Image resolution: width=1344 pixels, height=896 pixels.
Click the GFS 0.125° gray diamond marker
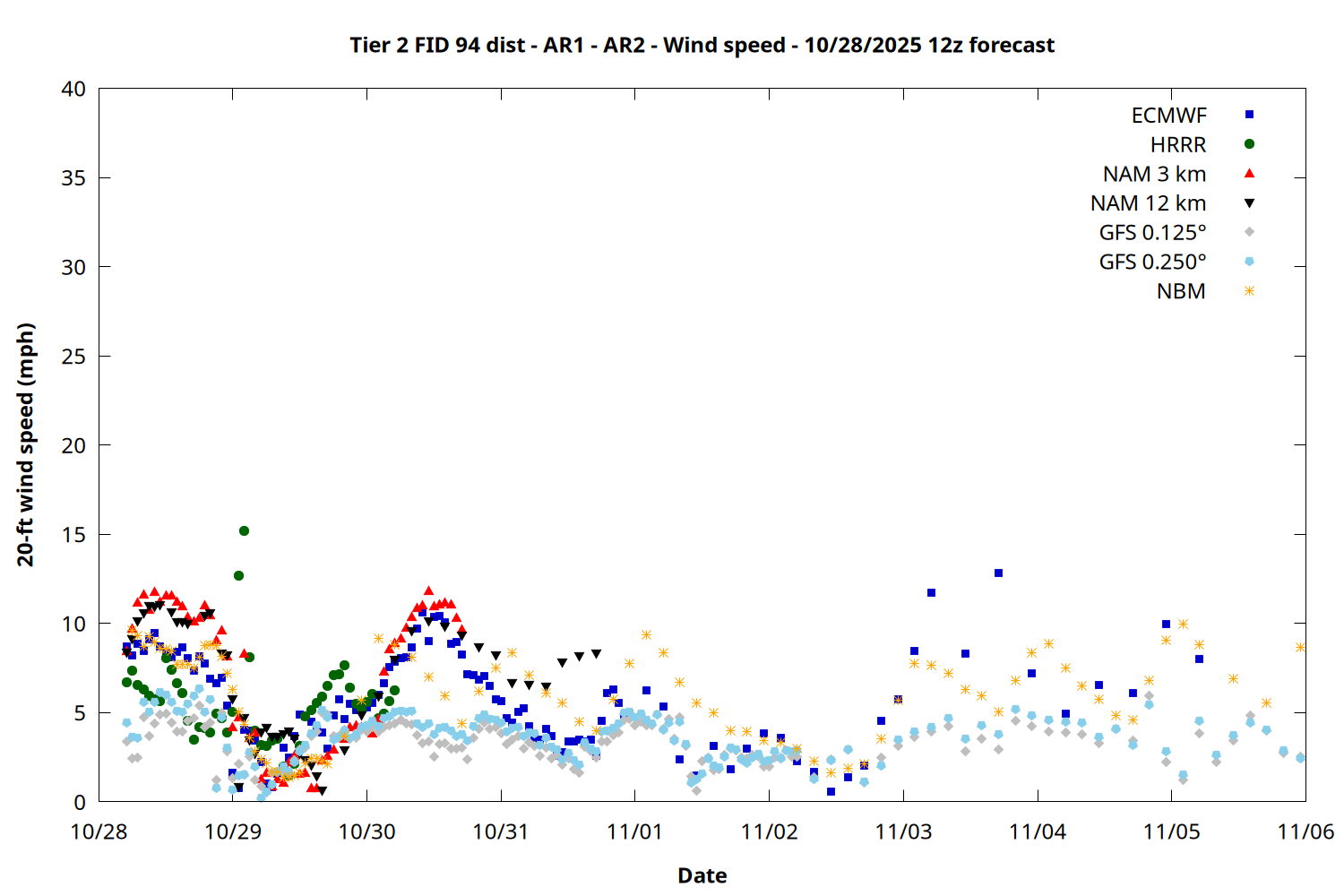coord(1249,232)
